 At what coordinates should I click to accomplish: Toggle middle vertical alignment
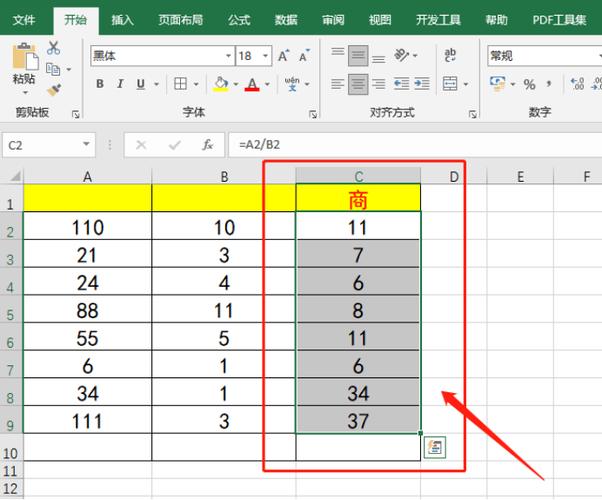(x=358, y=56)
